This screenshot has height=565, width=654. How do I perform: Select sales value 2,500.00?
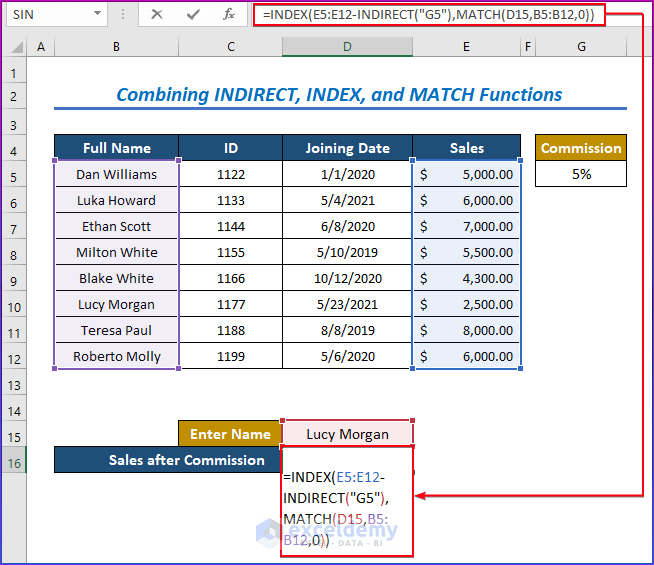coord(466,304)
